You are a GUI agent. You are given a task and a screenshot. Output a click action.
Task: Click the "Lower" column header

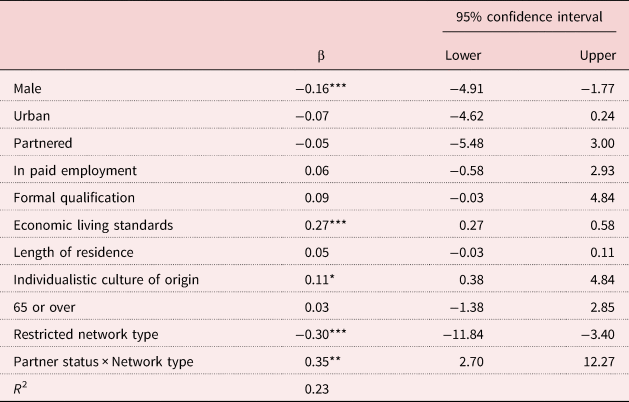[x=461, y=56]
